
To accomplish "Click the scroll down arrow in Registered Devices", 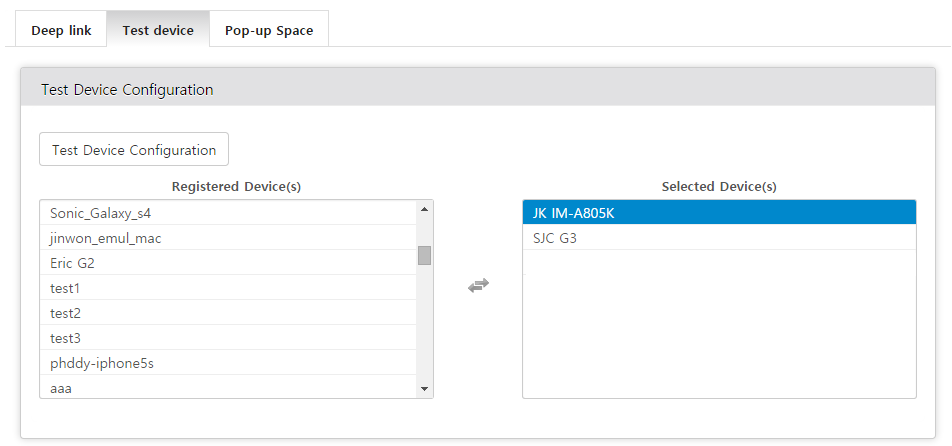I will click(424, 389).
